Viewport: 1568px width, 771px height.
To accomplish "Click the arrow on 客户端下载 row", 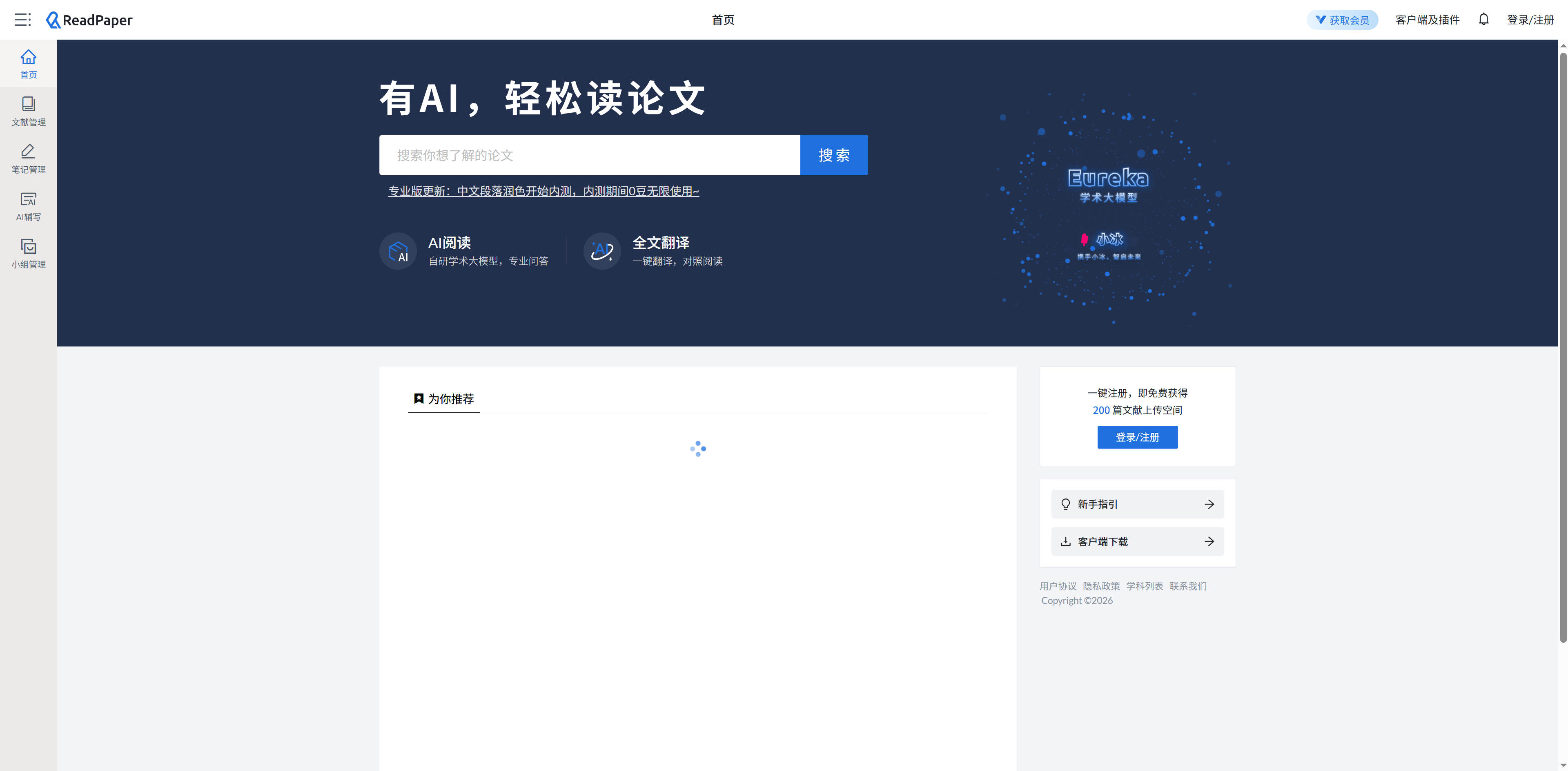I will [1209, 541].
